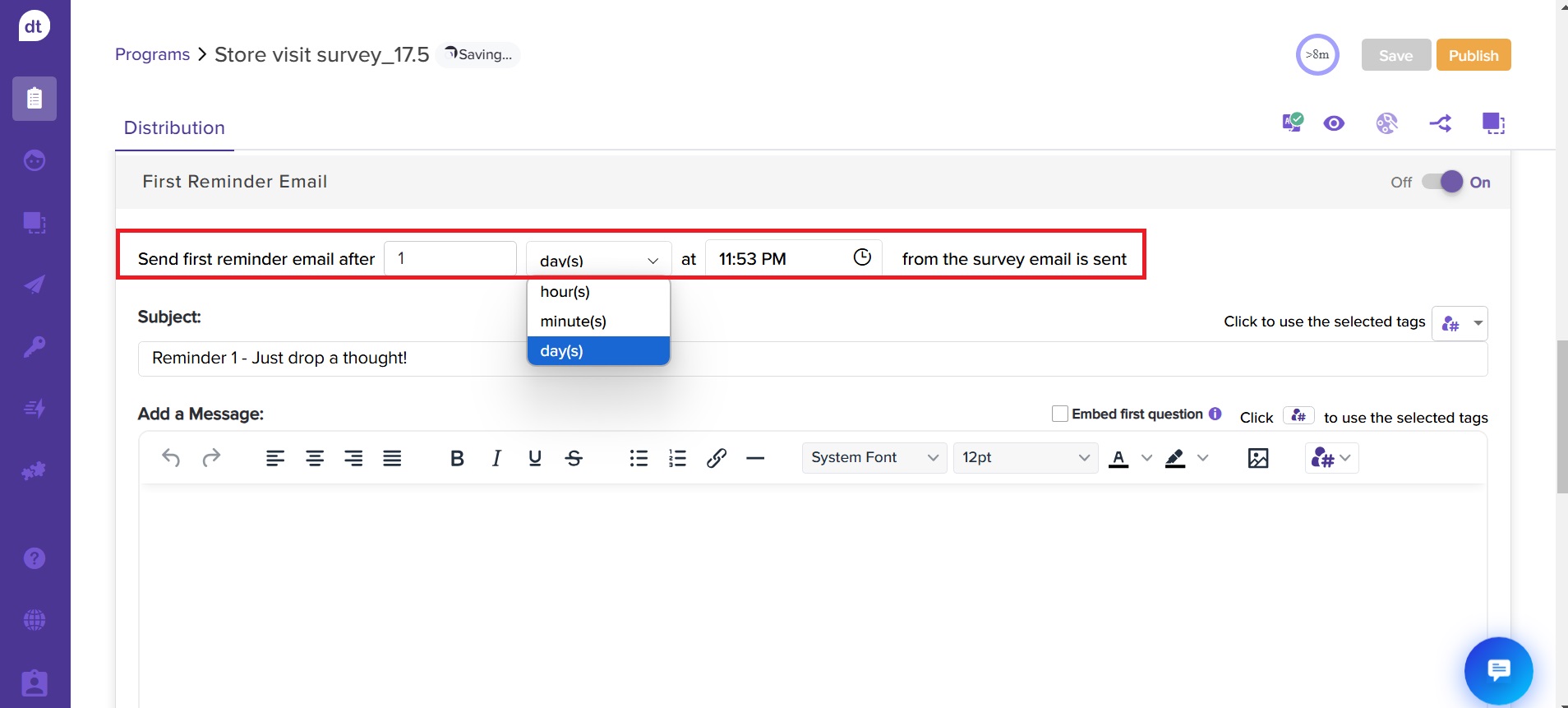
Task: Insert an image via editor toolbar
Action: [x=1257, y=458]
